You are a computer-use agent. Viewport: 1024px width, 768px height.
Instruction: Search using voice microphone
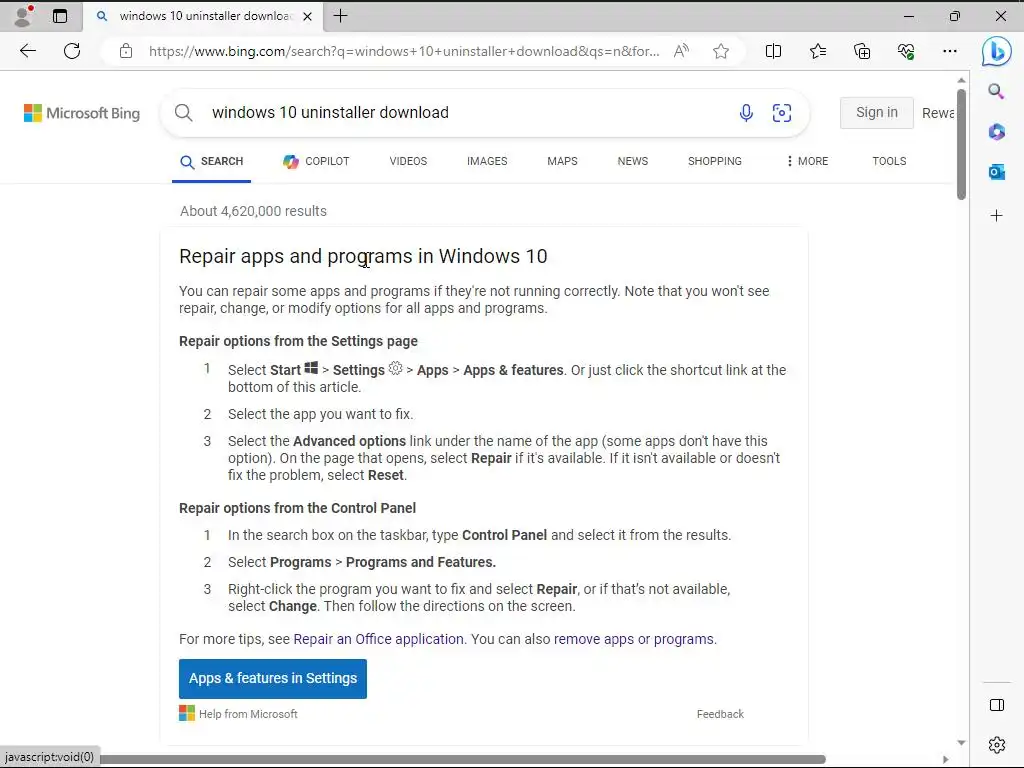pyautogui.click(x=746, y=113)
